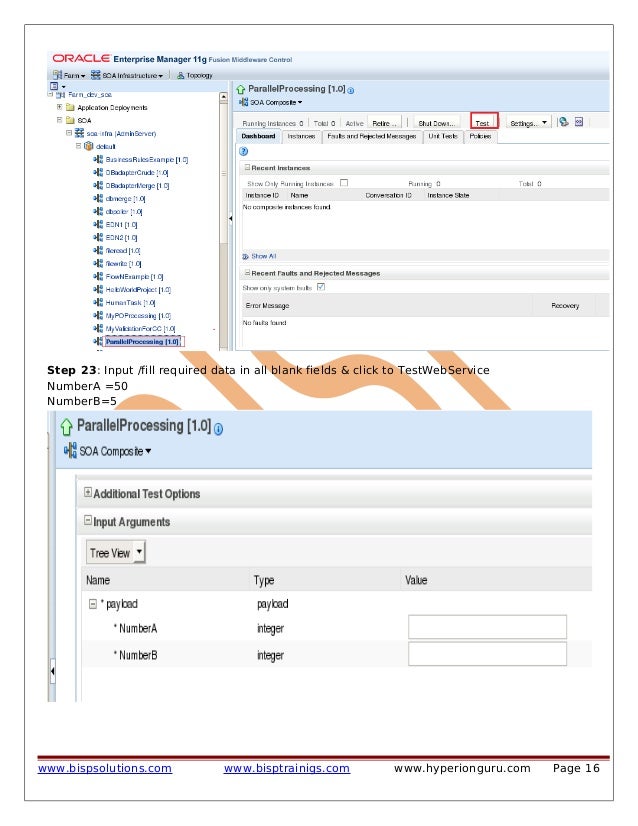Collapse the payload row
This screenshot has width=638, height=826.
pos(93,604)
